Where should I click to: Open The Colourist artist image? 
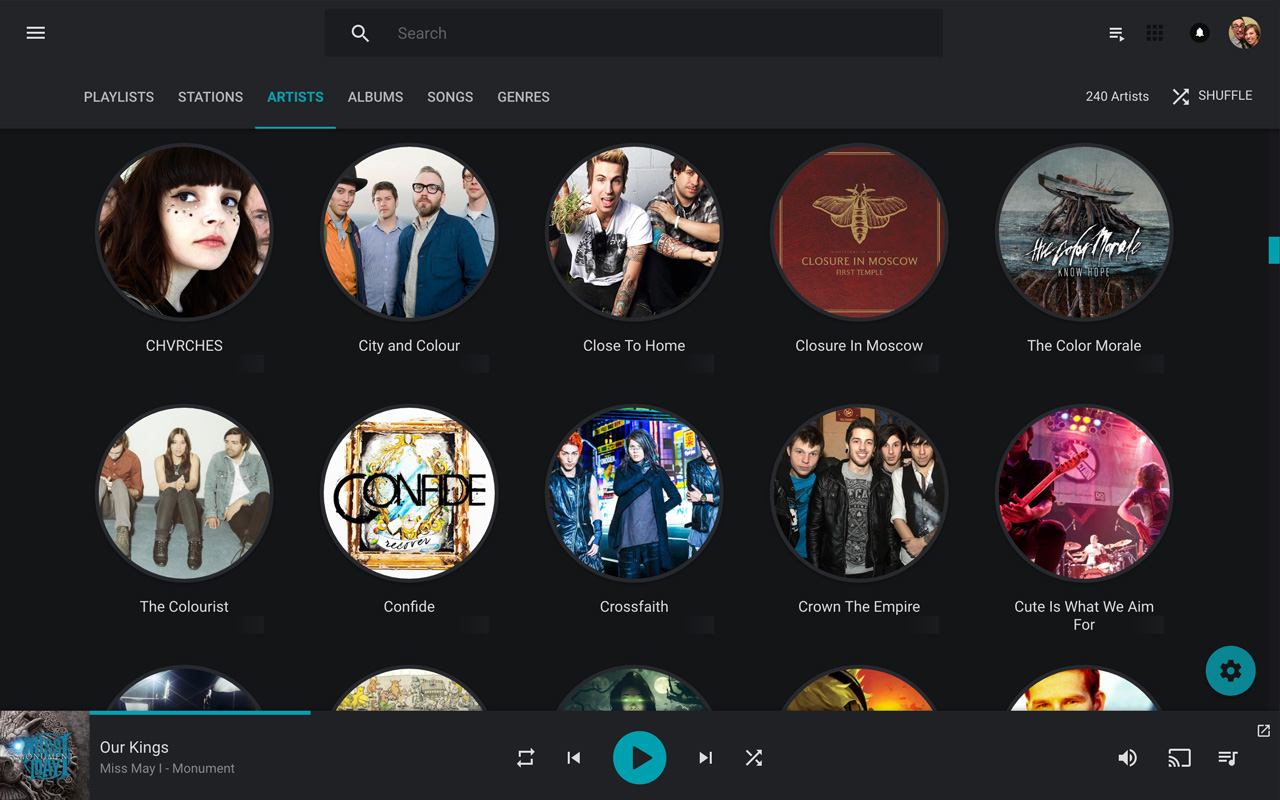pos(184,493)
